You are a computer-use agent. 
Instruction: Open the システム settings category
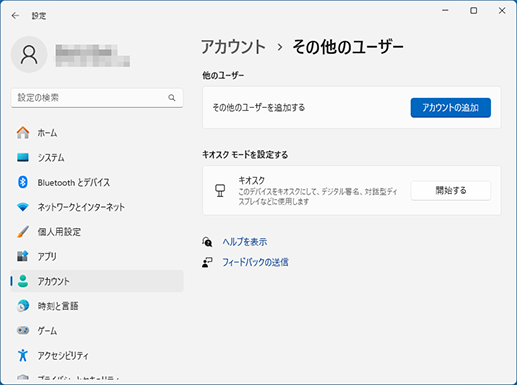click(x=97, y=157)
